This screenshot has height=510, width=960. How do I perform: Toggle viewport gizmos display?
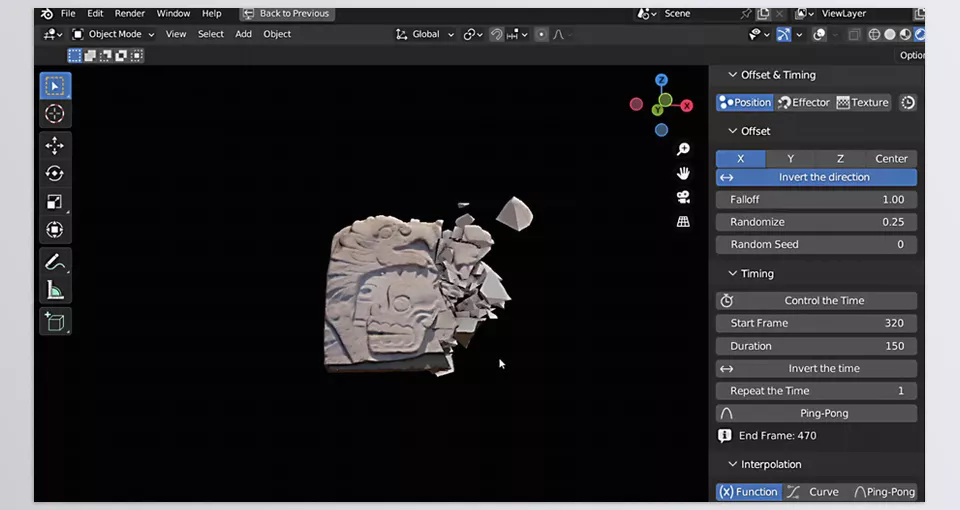coord(784,34)
